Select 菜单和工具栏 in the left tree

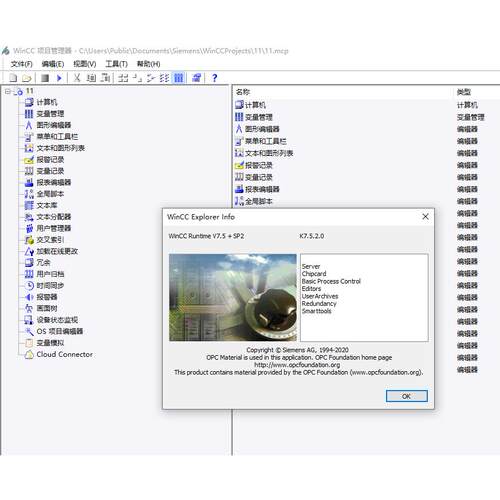coord(57,136)
